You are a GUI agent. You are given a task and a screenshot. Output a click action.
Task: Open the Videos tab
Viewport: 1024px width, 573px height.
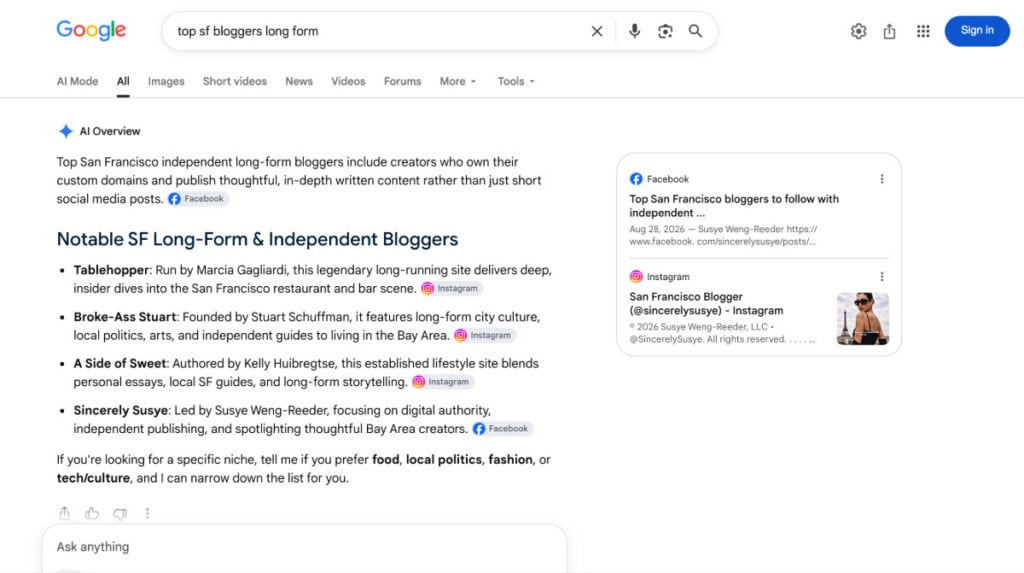pos(348,82)
